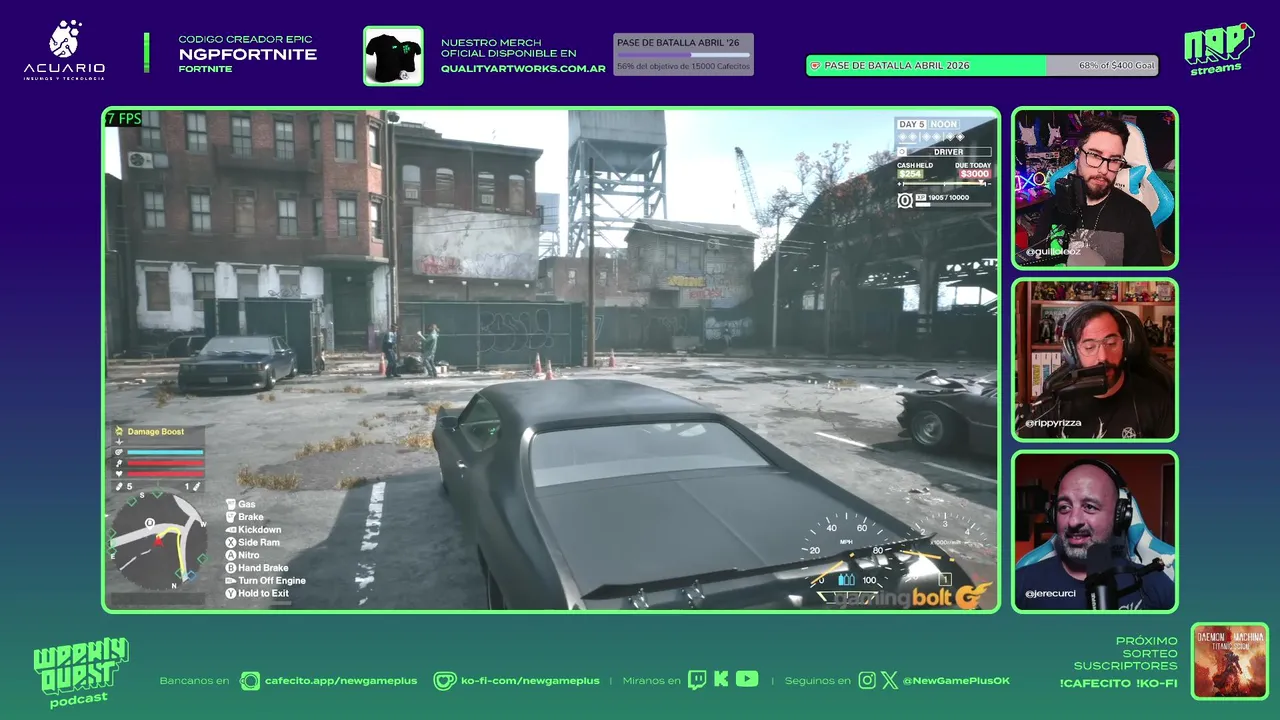The width and height of the screenshot is (1280, 720).
Task: Click the Pase de Batalla $400 goal bar
Action: pos(982,65)
